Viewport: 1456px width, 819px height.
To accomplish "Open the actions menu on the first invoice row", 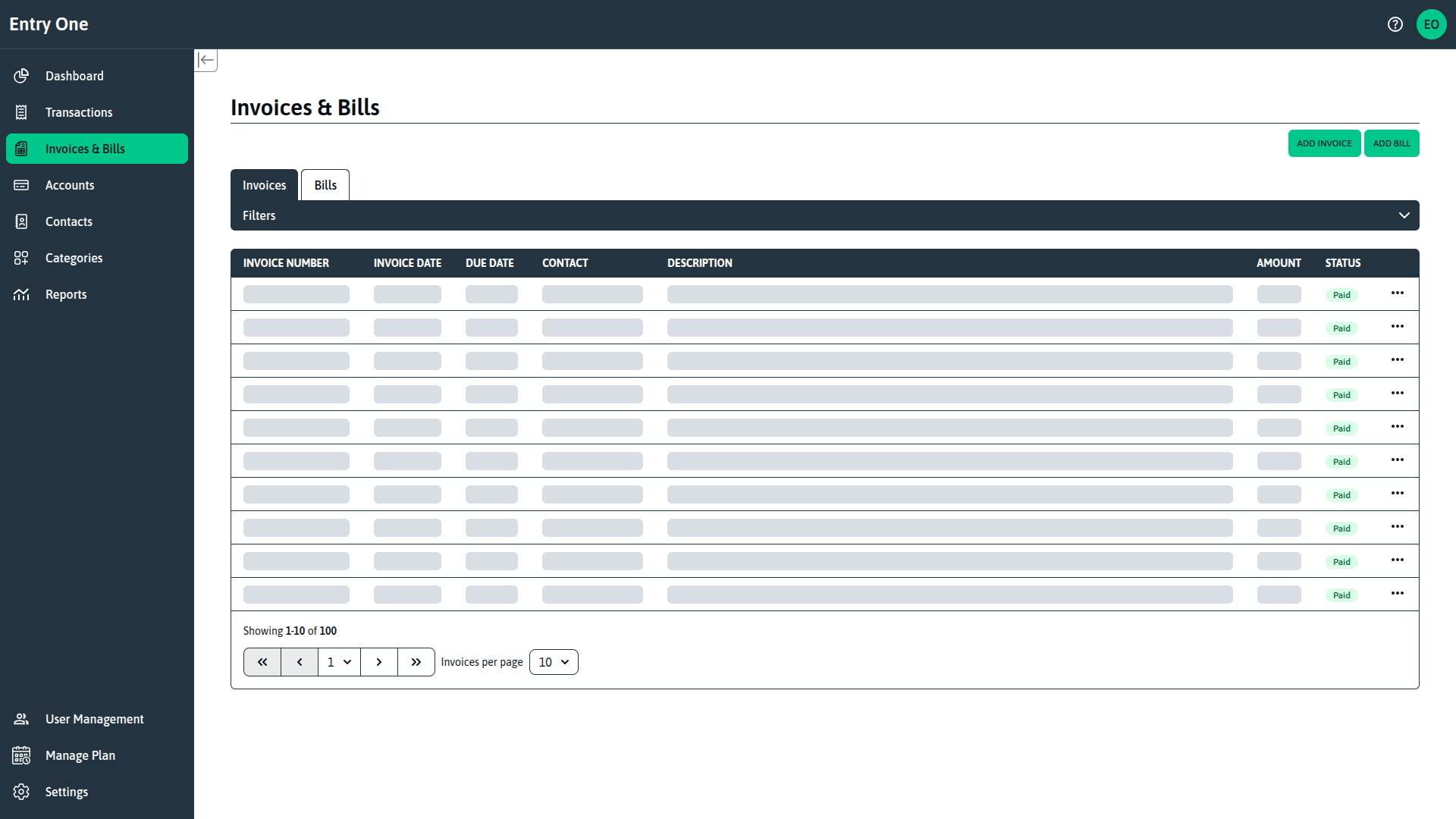I will pos(1398,293).
